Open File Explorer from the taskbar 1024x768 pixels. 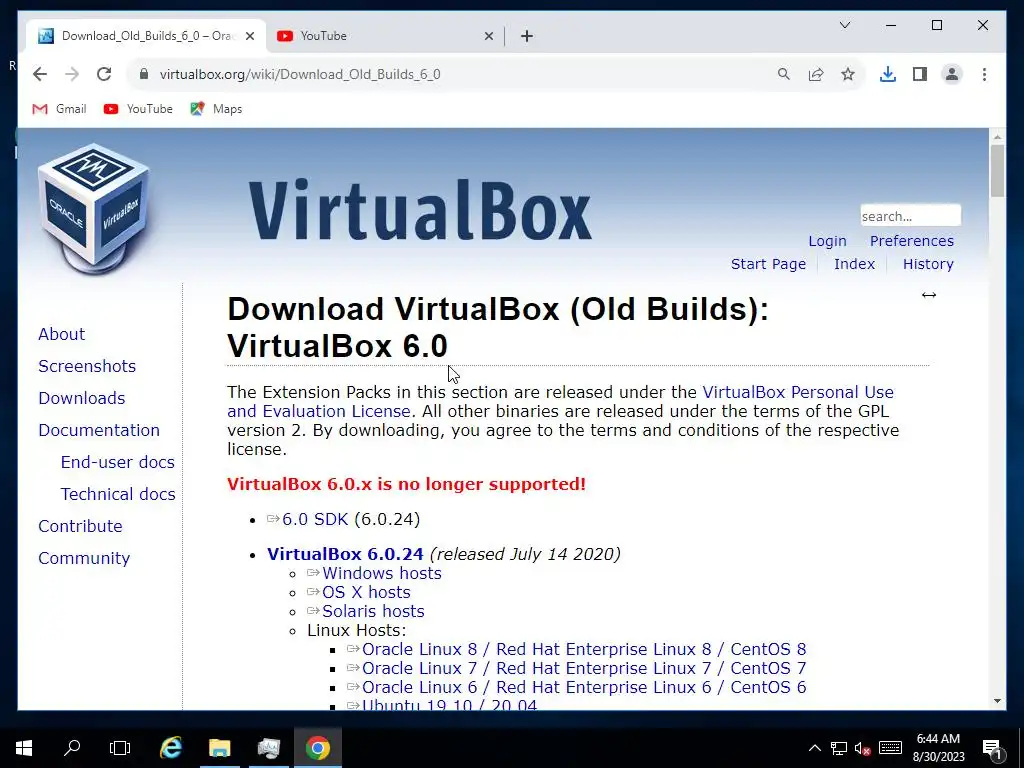click(x=219, y=748)
